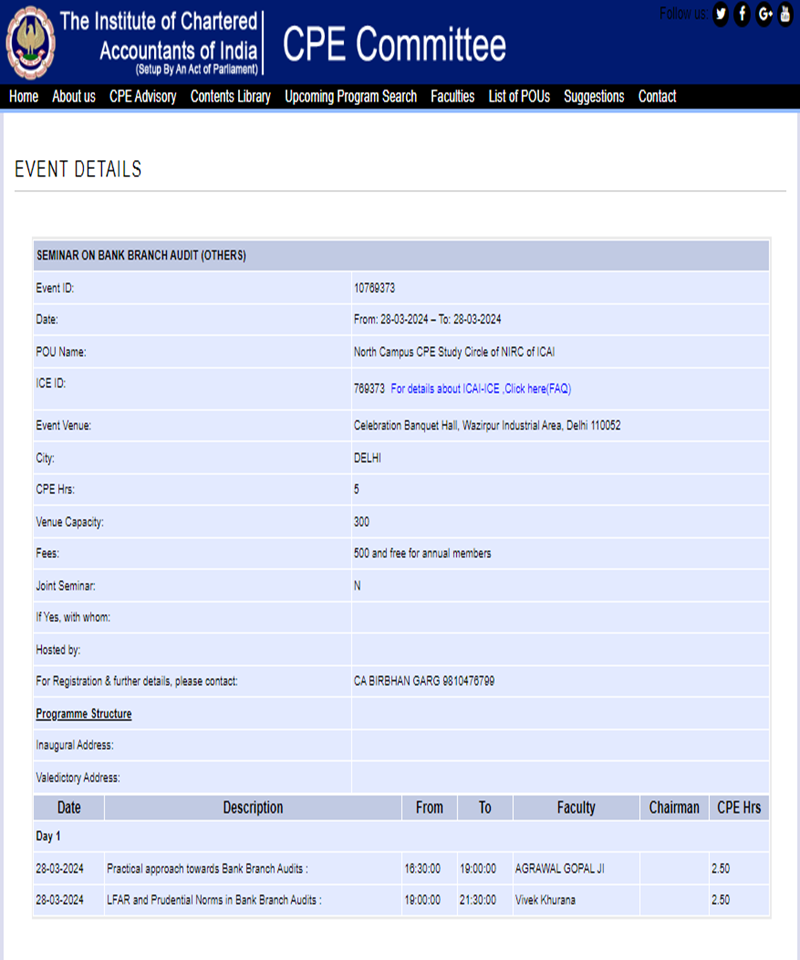Open the Twitter follow icon
Image resolution: width=800 pixels, height=960 pixels.
(720, 13)
